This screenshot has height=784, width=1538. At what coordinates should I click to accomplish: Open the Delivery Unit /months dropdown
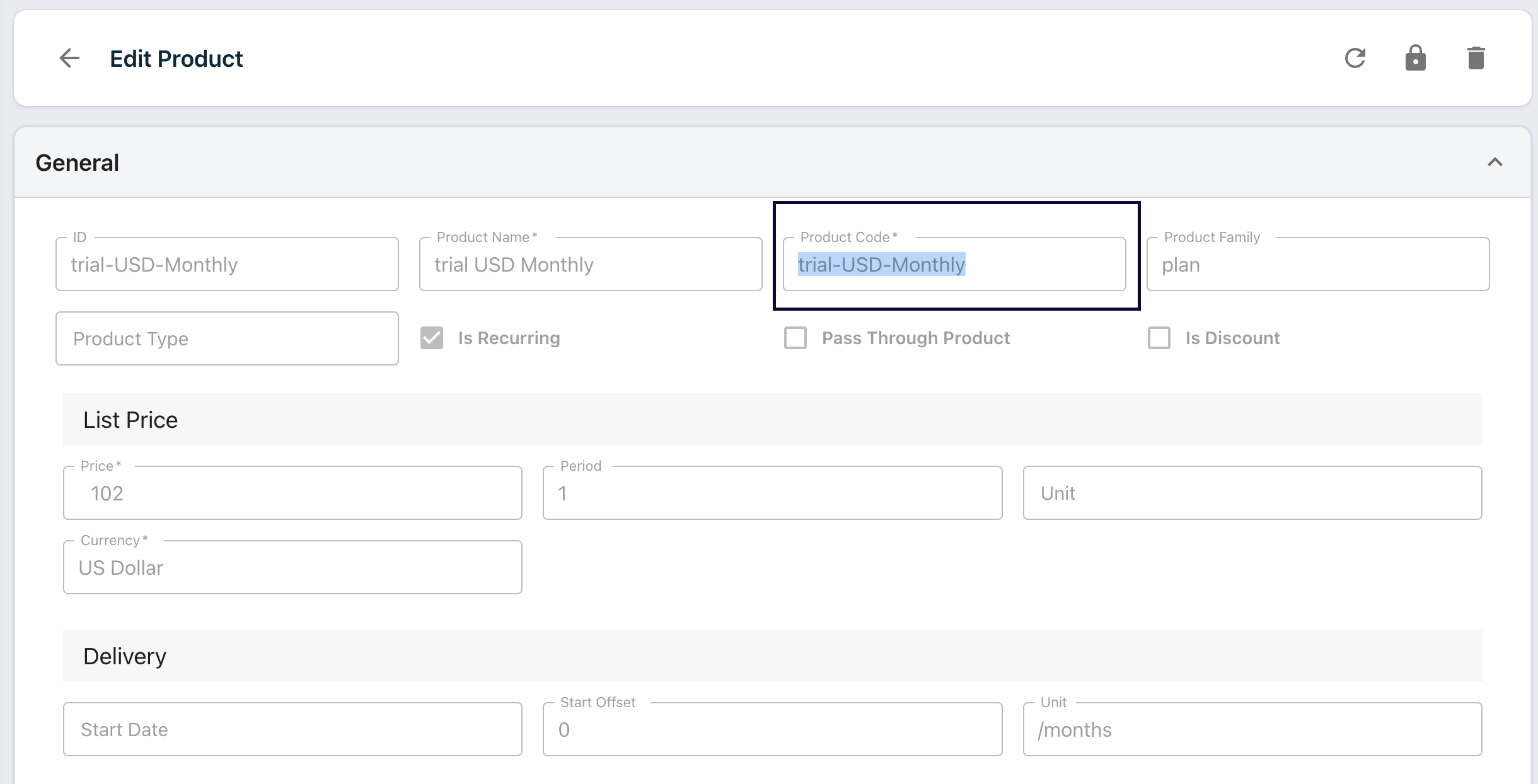1252,729
